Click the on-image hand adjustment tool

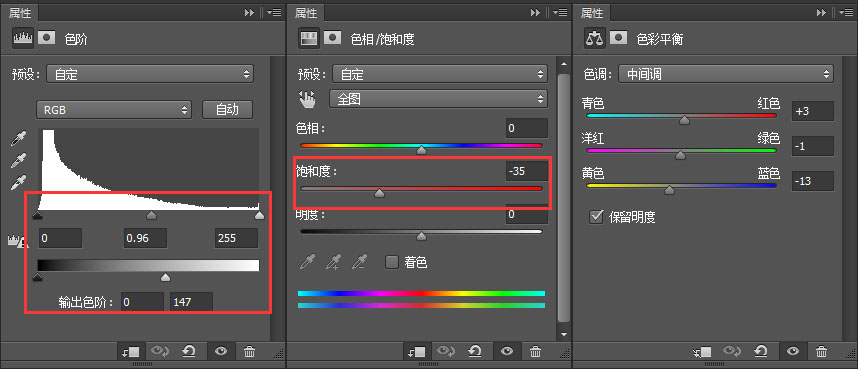coord(307,99)
